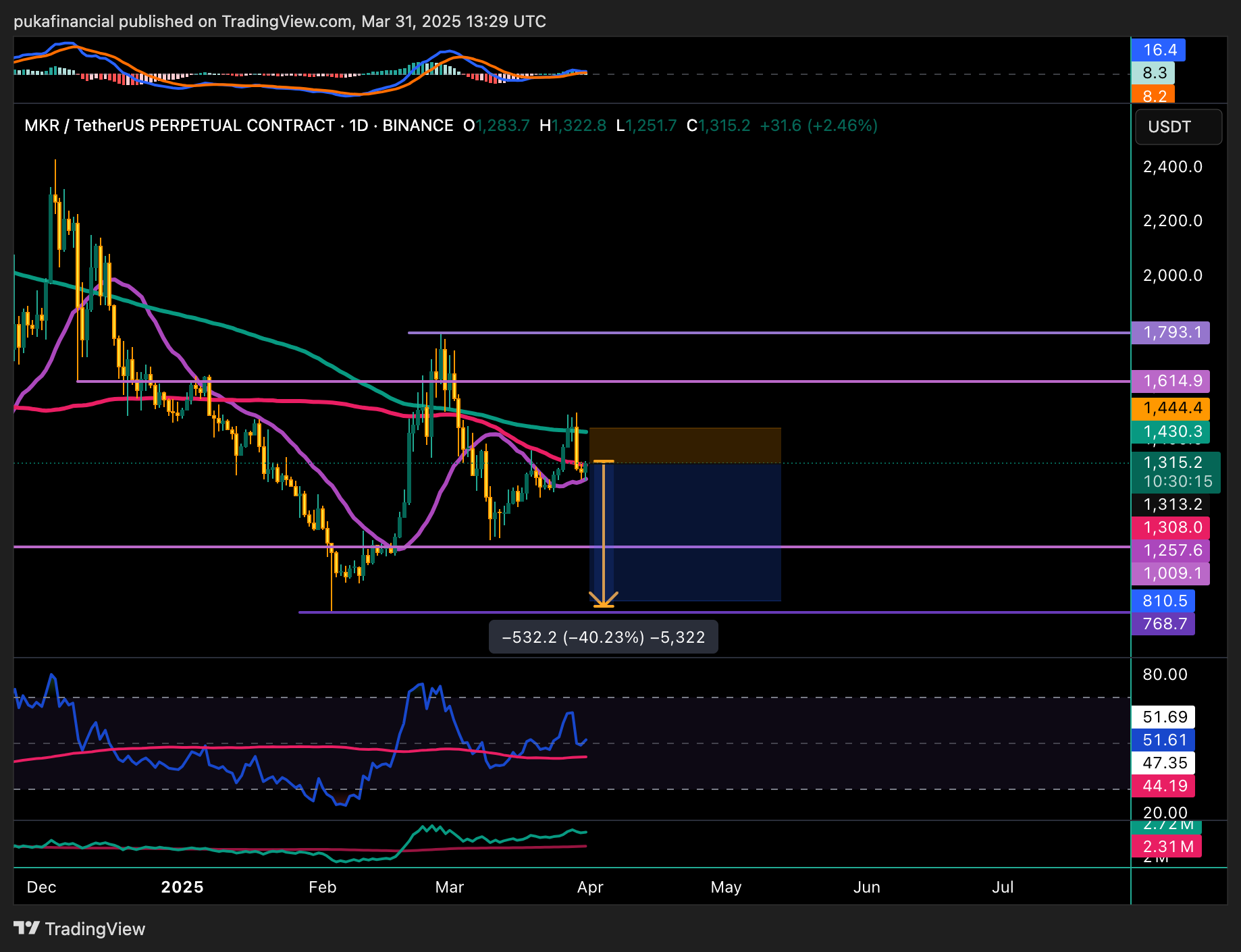The height and width of the screenshot is (952, 1241).
Task: Click the RSI 51.61 blue value label
Action: click(1163, 740)
